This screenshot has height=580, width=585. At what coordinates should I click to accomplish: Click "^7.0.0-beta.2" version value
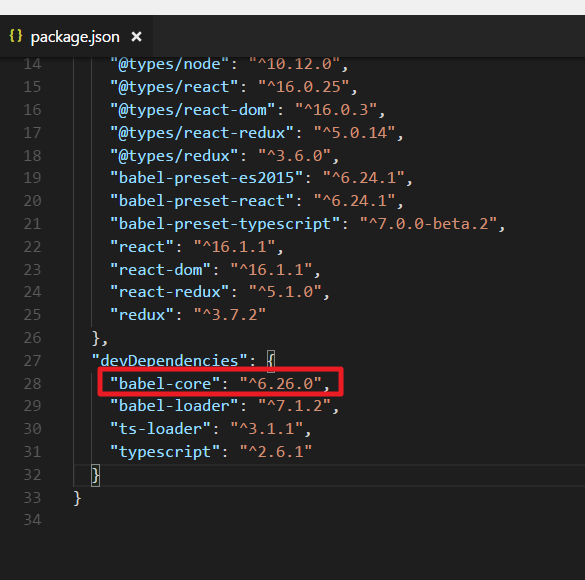coord(428,224)
